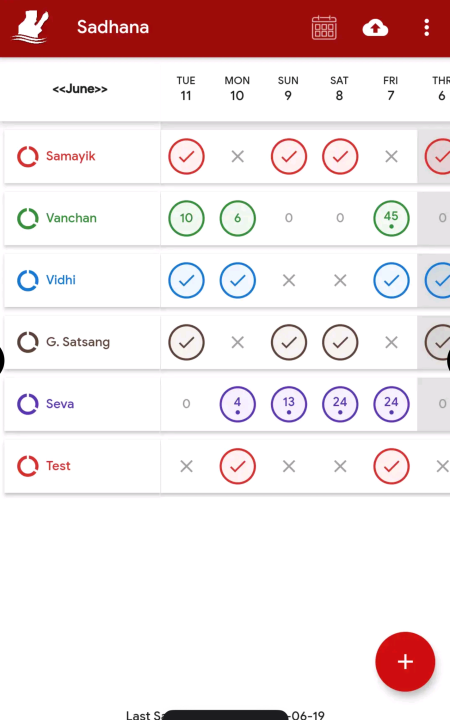The image size is (450, 720).
Task: Toggle Vidhi checkmark for Monday 10
Action: point(237,280)
